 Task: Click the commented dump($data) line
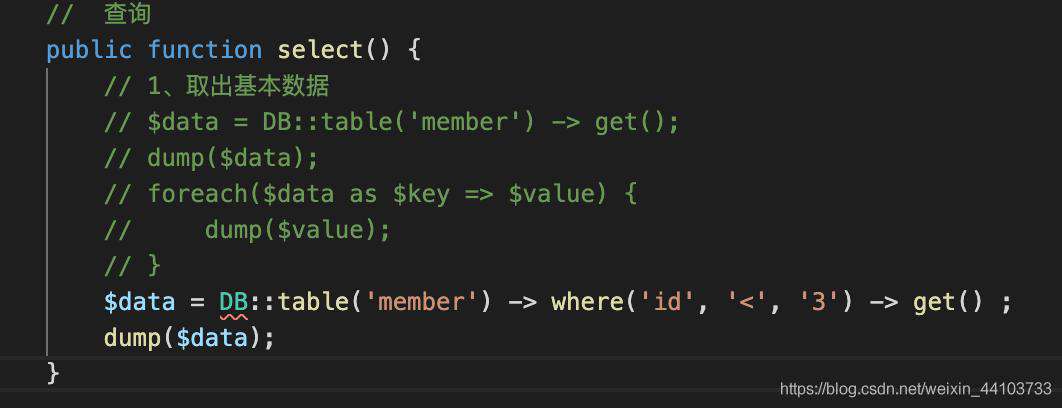(211, 159)
